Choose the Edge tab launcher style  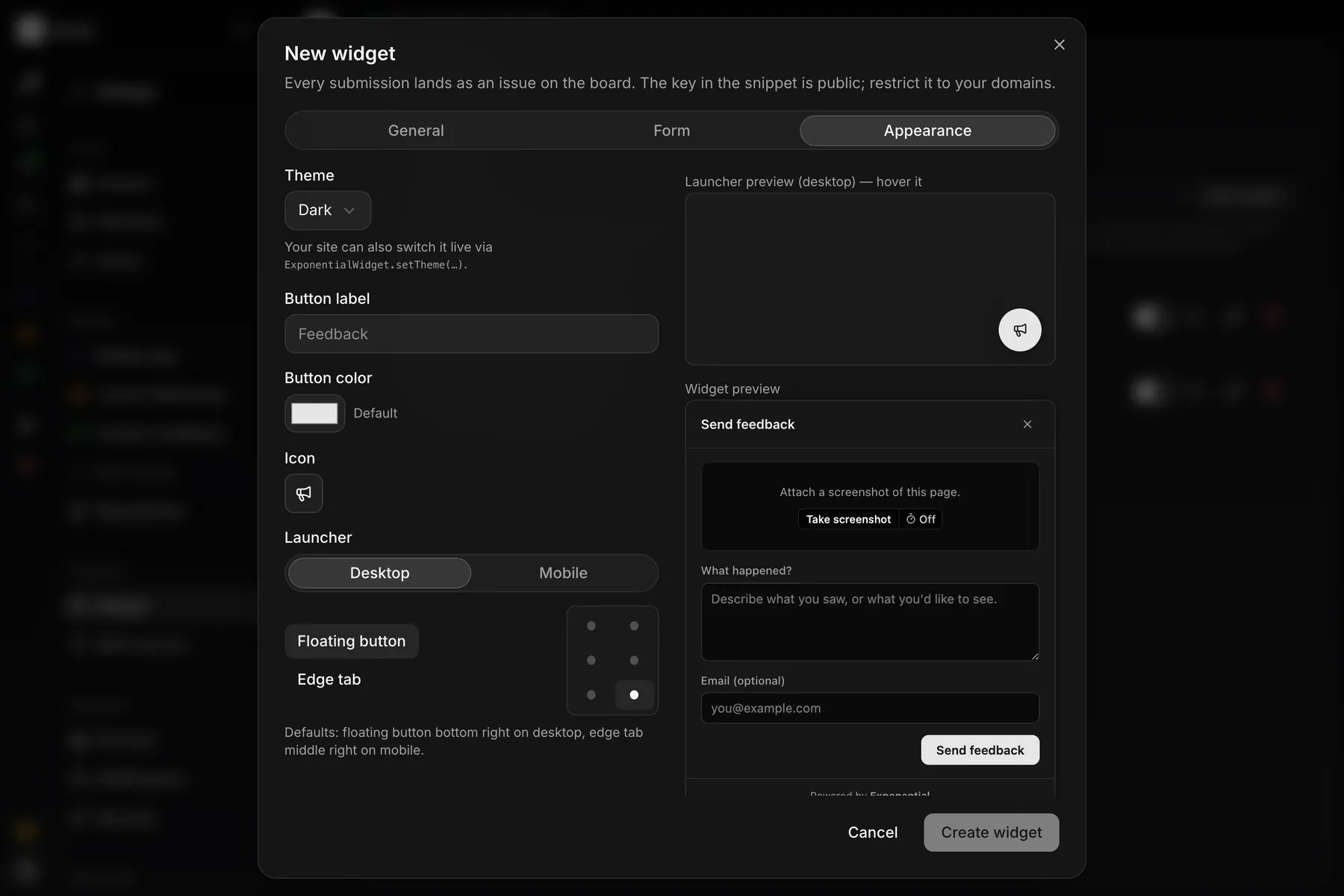click(x=329, y=679)
